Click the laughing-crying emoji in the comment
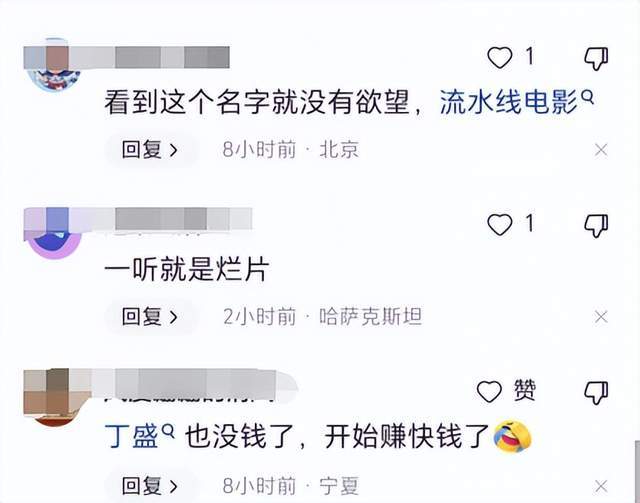This screenshot has width=640, height=503. (513, 436)
